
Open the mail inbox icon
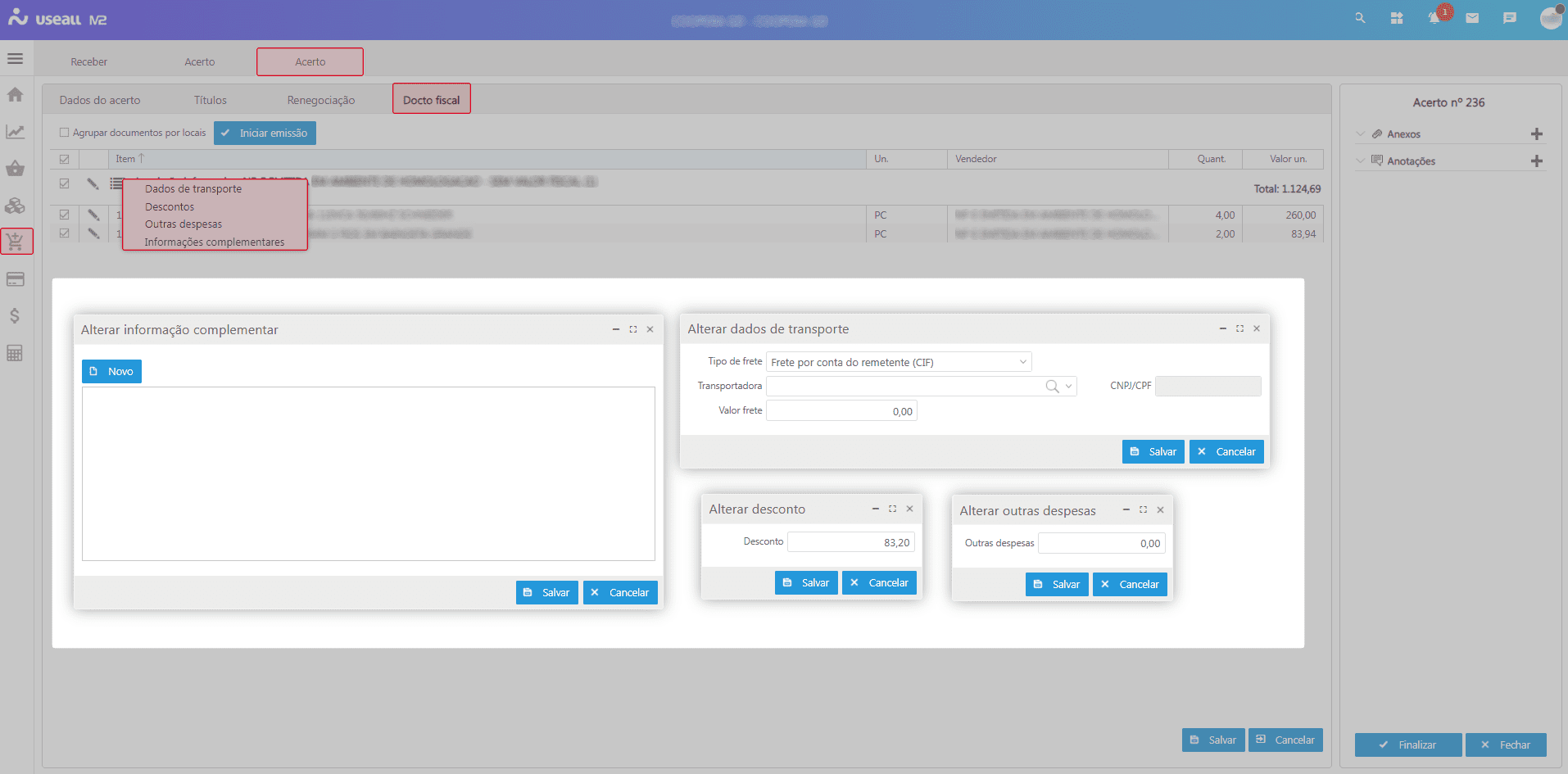pyautogui.click(x=1472, y=17)
